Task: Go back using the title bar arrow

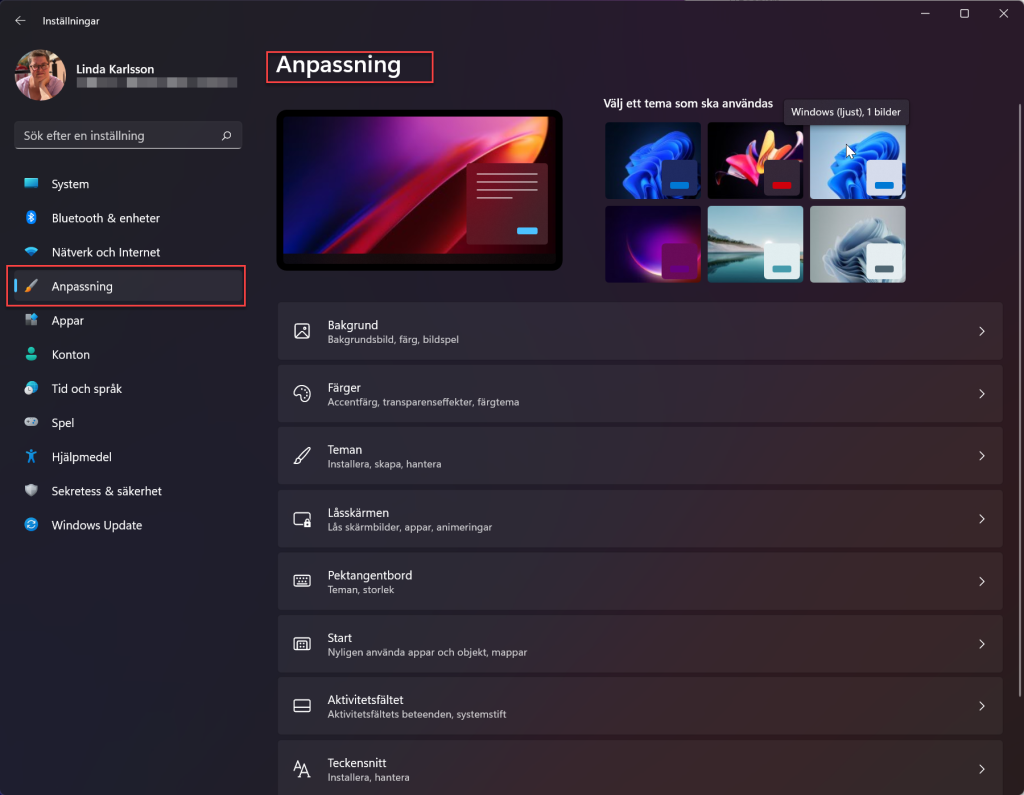Action: point(20,21)
